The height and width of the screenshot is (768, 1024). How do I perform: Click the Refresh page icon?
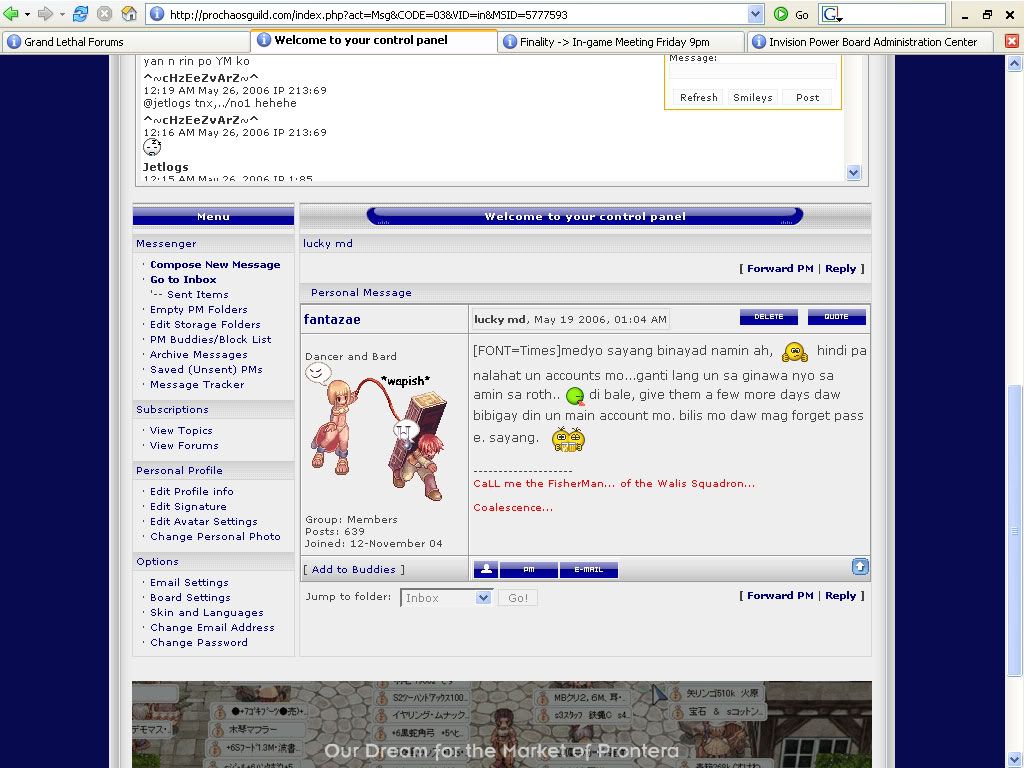click(81, 14)
